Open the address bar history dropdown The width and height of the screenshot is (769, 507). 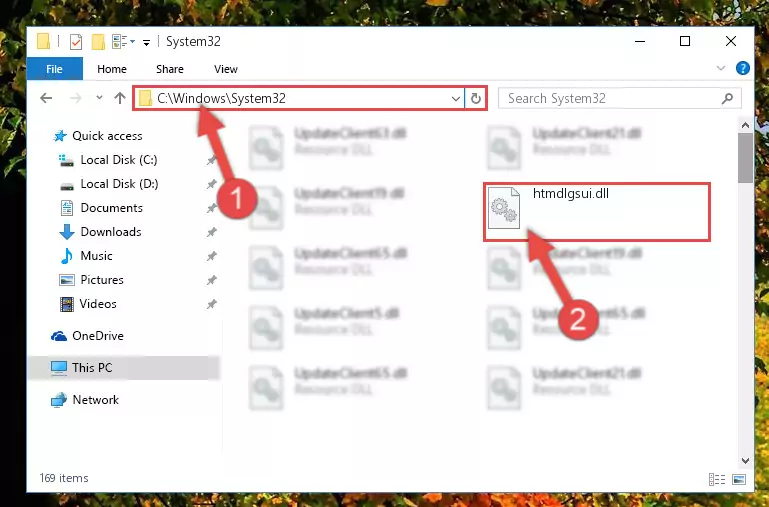tap(456, 99)
